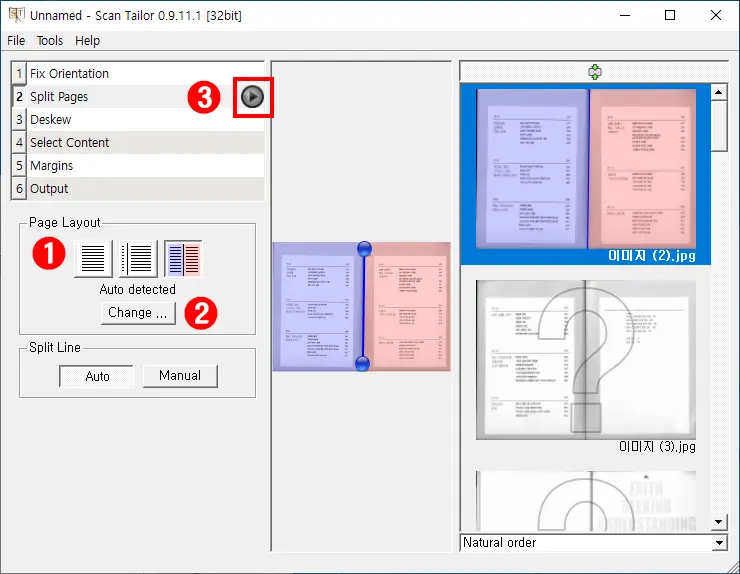Image resolution: width=740 pixels, height=574 pixels.
Task: Select the single page layout icon
Action: pyautogui.click(x=93, y=259)
